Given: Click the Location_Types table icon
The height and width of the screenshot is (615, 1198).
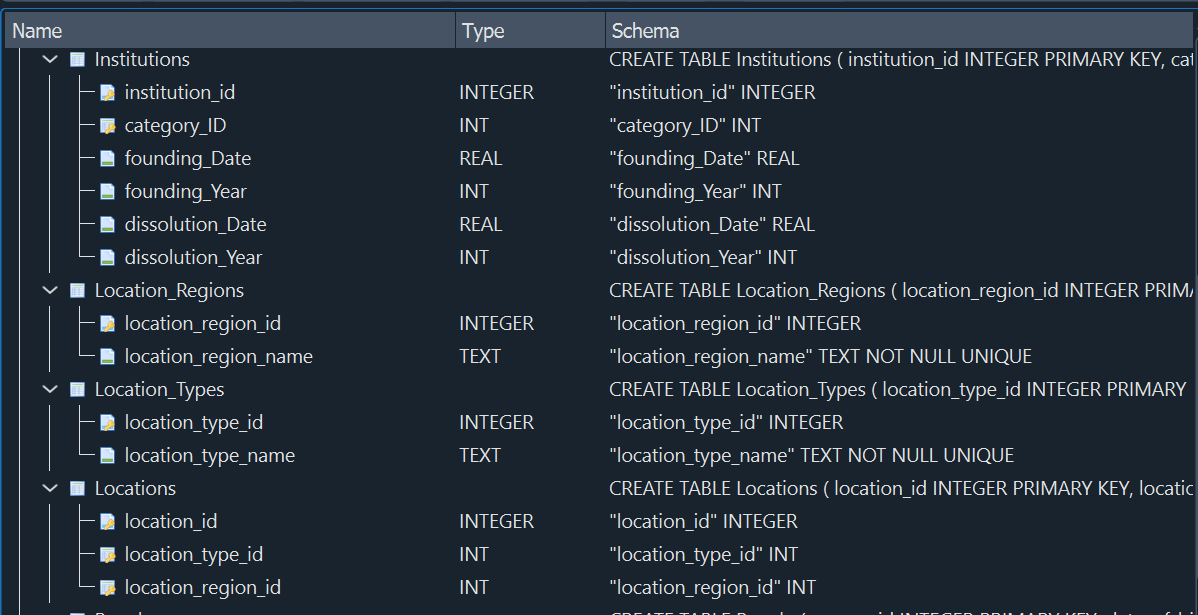Looking at the screenshot, I should pos(77,389).
